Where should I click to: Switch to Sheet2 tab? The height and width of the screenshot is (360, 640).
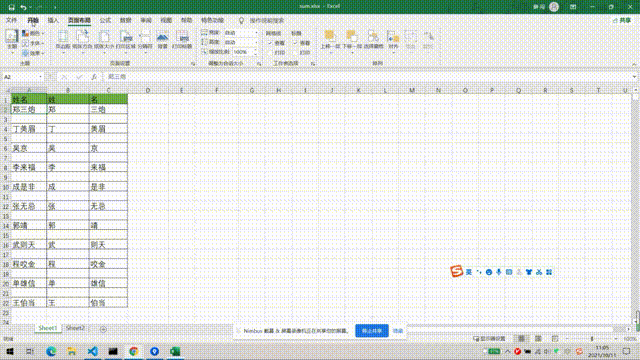(76, 328)
